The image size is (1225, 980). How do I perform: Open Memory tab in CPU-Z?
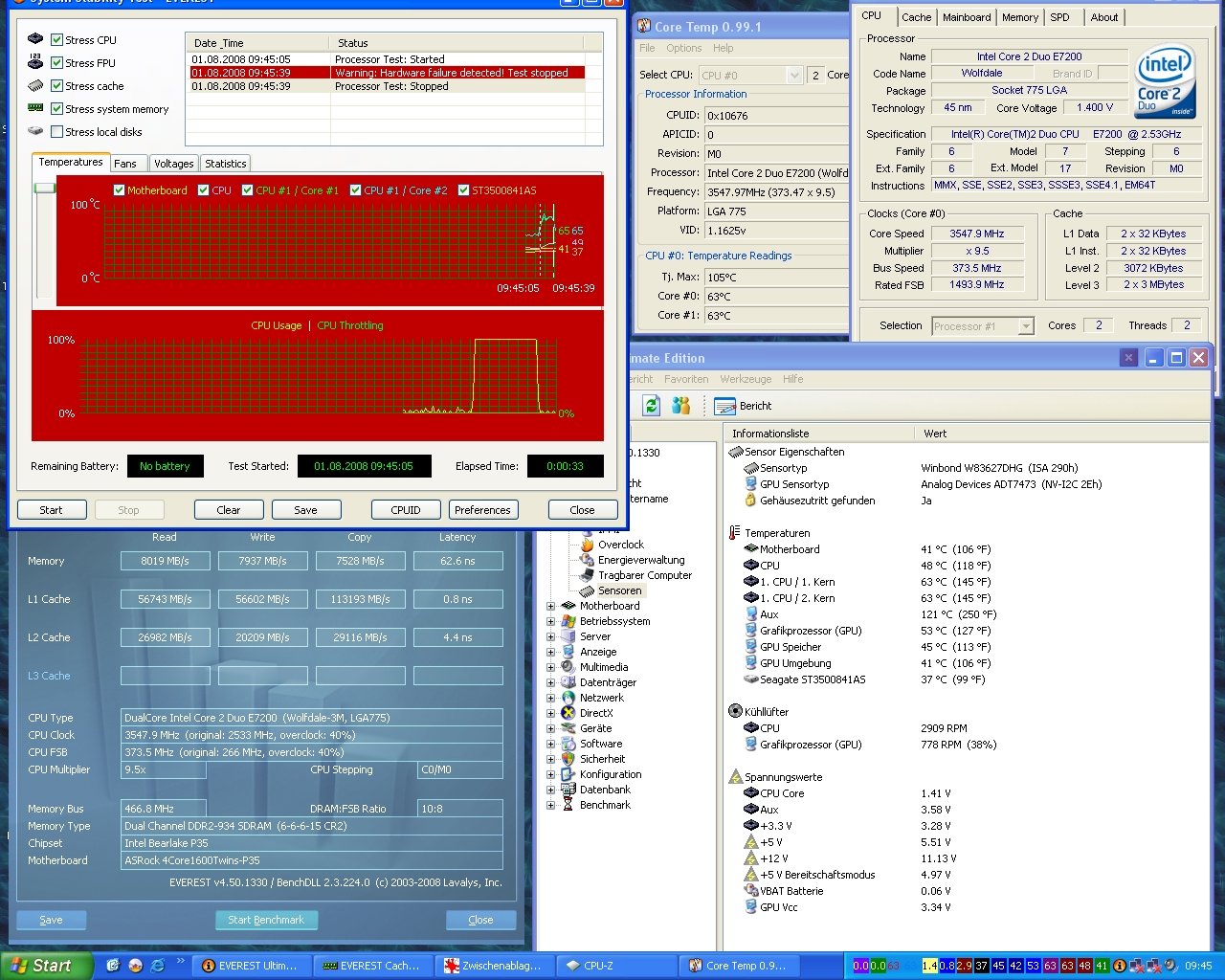click(x=1019, y=17)
